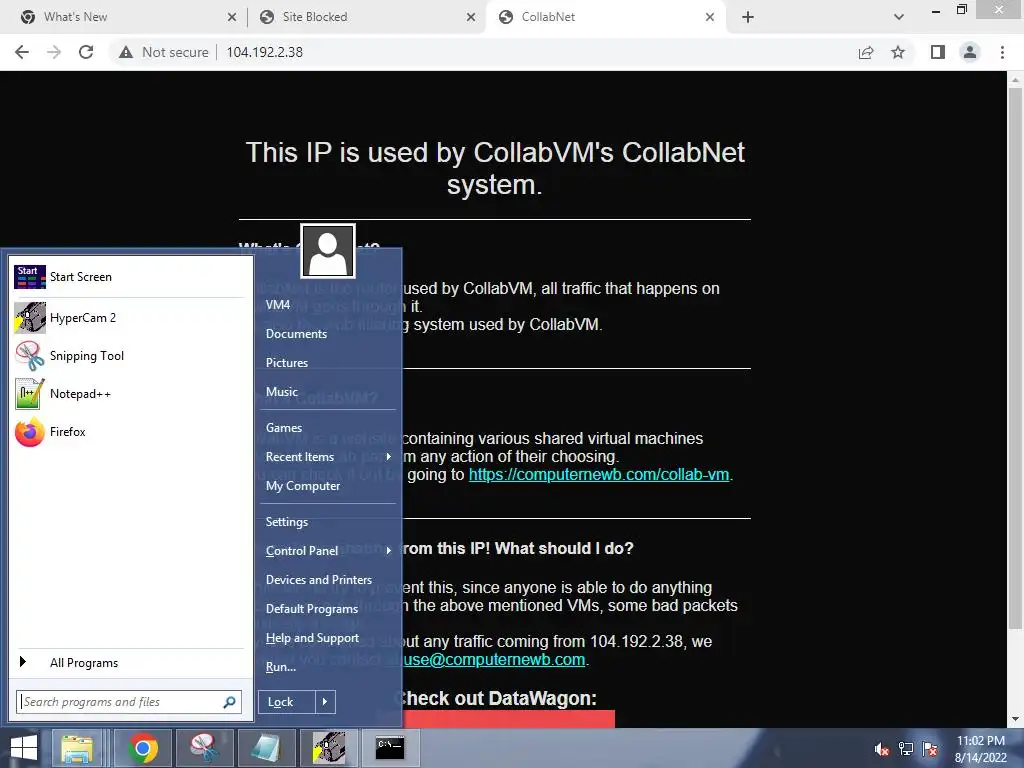Open Settings from Start menu
1024x768 pixels.
tap(287, 522)
